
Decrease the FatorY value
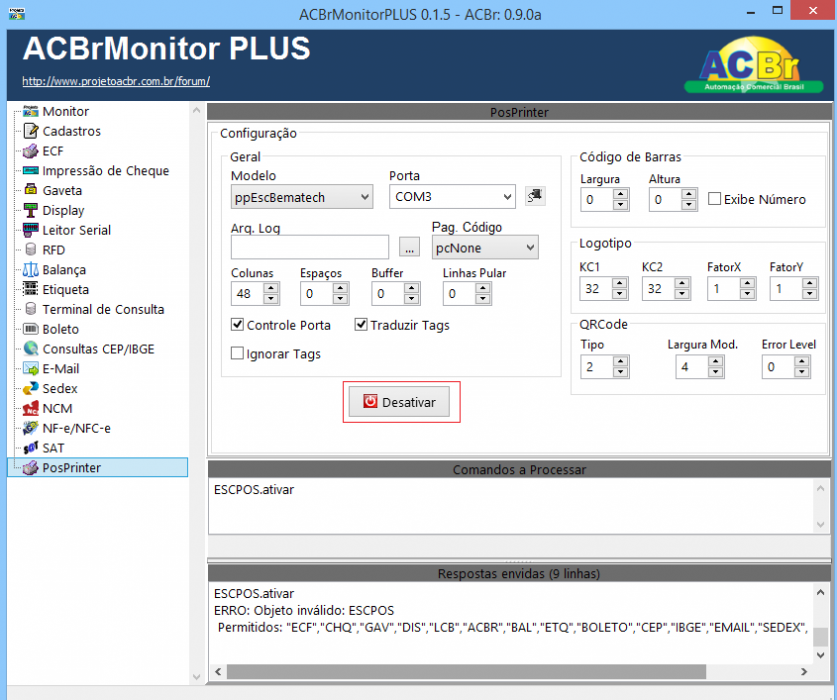(810, 294)
